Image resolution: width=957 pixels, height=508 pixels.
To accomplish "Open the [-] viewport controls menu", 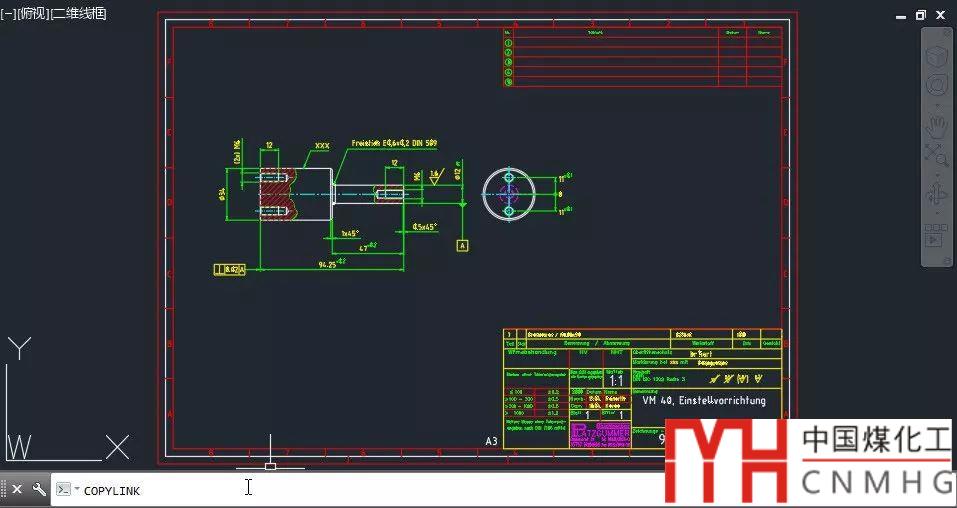I will (x=7, y=13).
